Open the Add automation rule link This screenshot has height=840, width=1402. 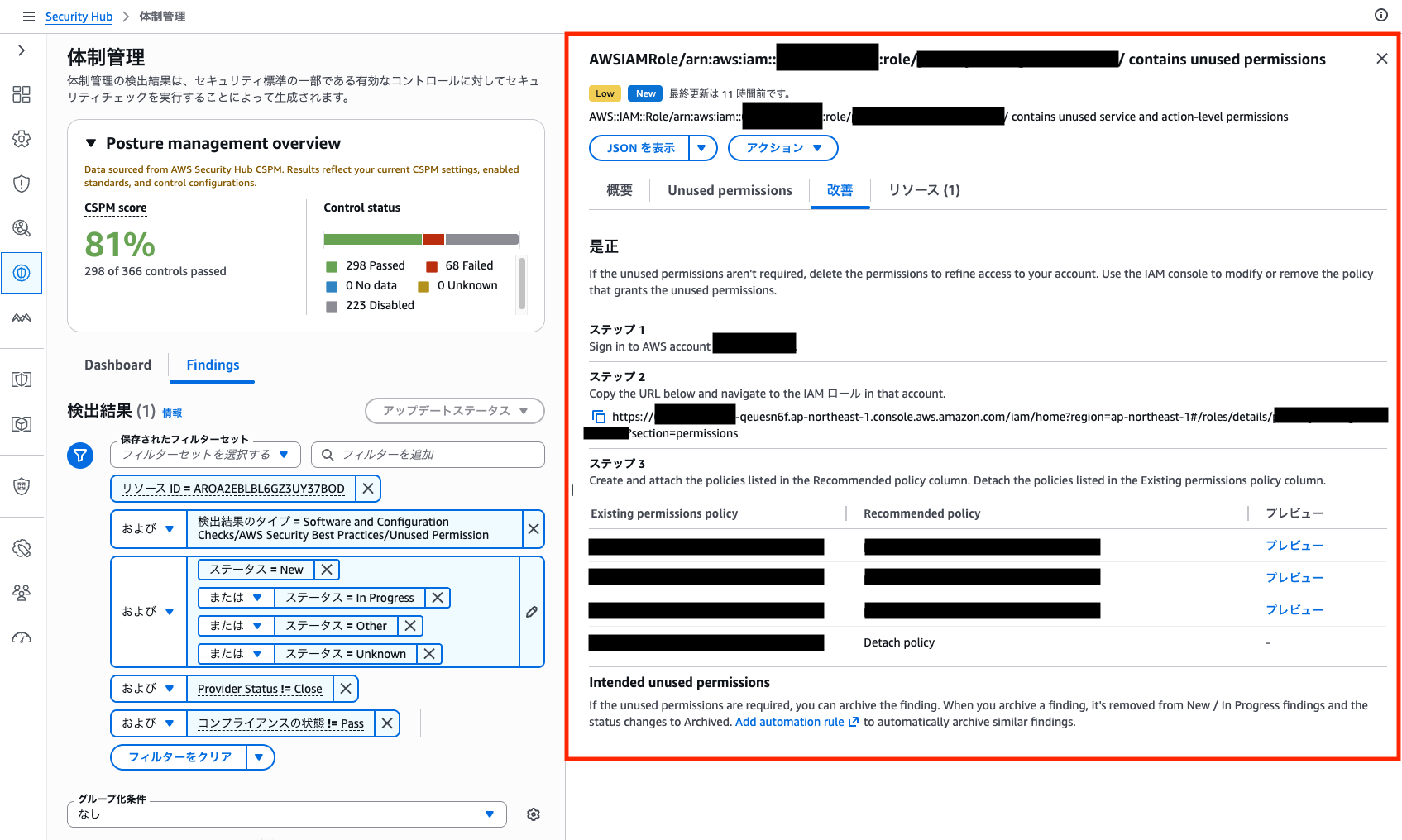(x=797, y=722)
